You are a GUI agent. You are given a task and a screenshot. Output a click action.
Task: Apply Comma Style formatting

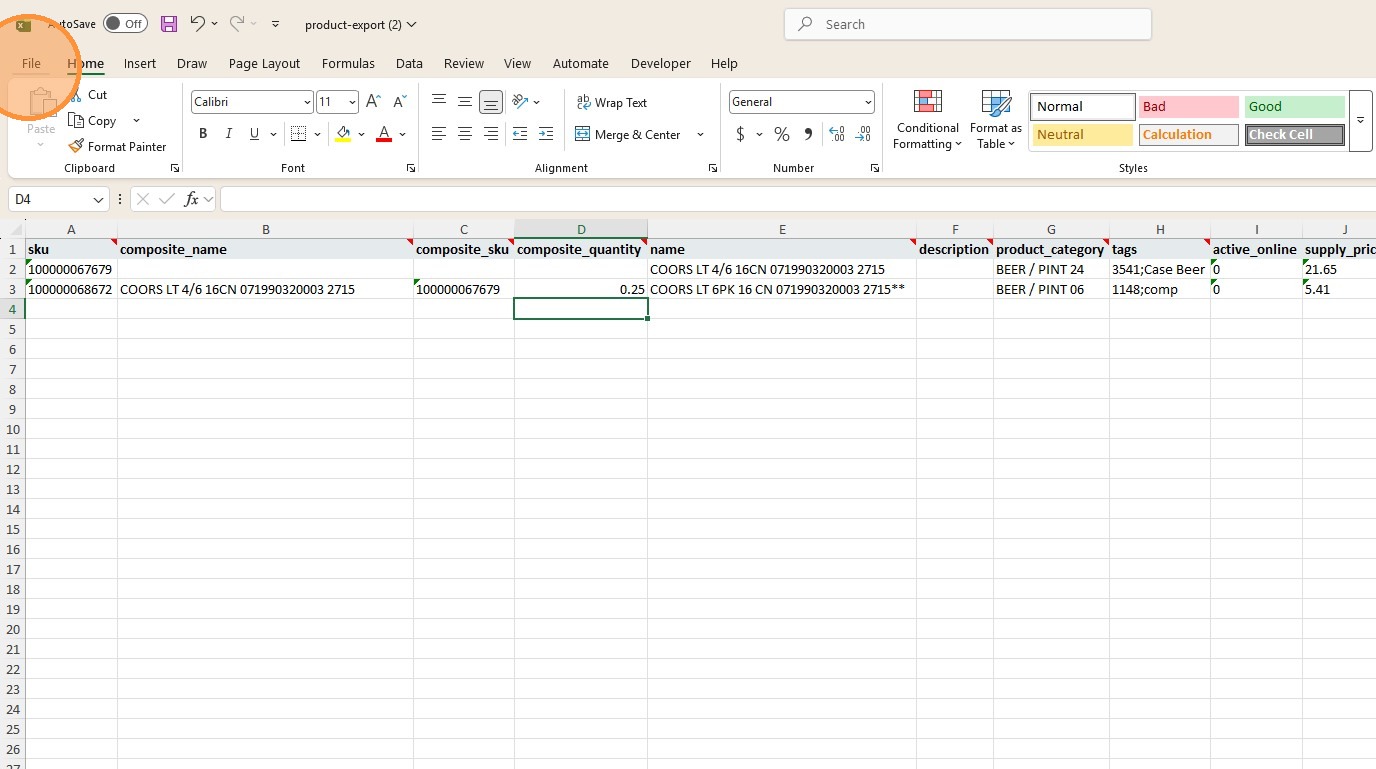coord(808,134)
